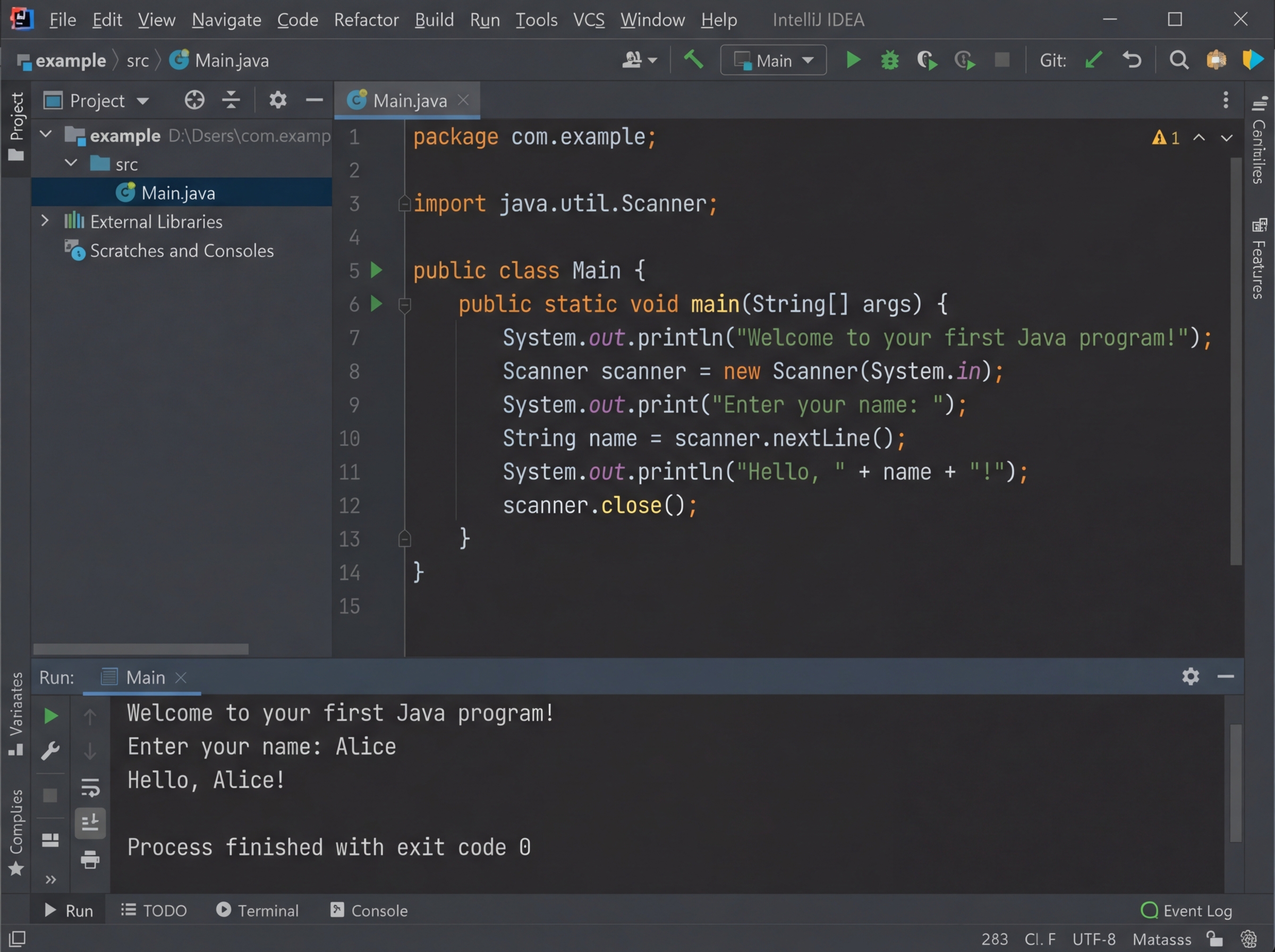Open the Event Log

point(1187,910)
